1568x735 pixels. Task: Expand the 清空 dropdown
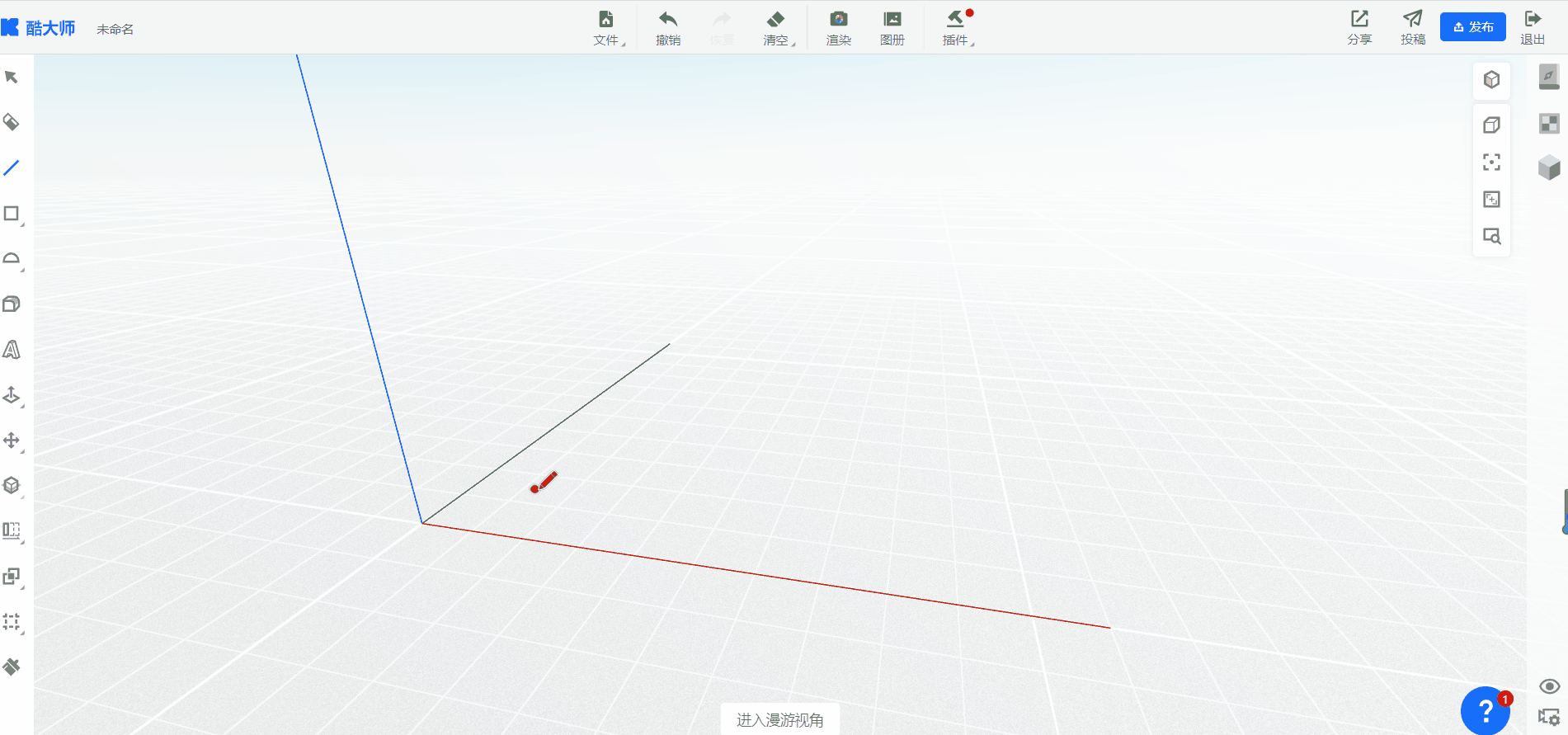click(x=777, y=28)
